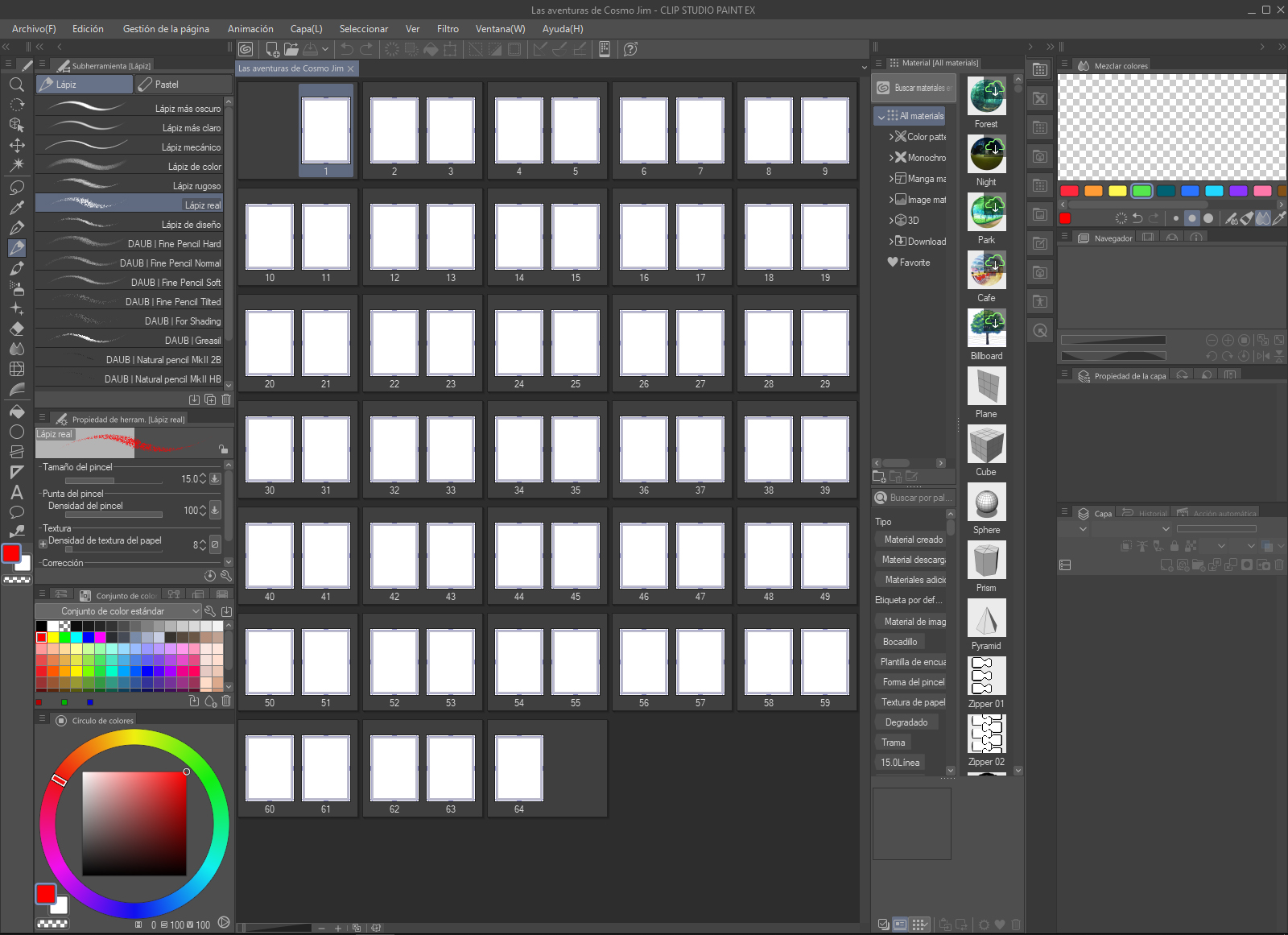
Task: Choose the Text tool (letter A)
Action: pos(16,492)
